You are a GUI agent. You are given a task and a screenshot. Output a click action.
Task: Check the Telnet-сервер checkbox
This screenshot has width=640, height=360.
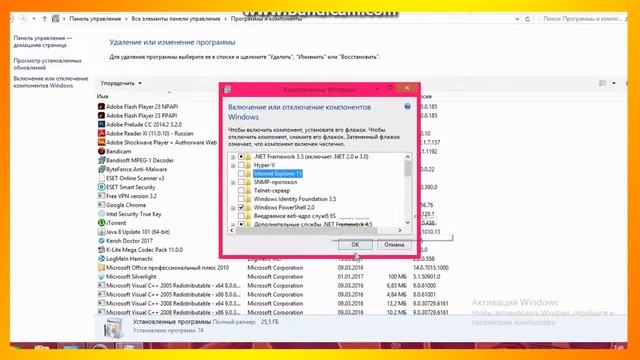[x=241, y=191]
